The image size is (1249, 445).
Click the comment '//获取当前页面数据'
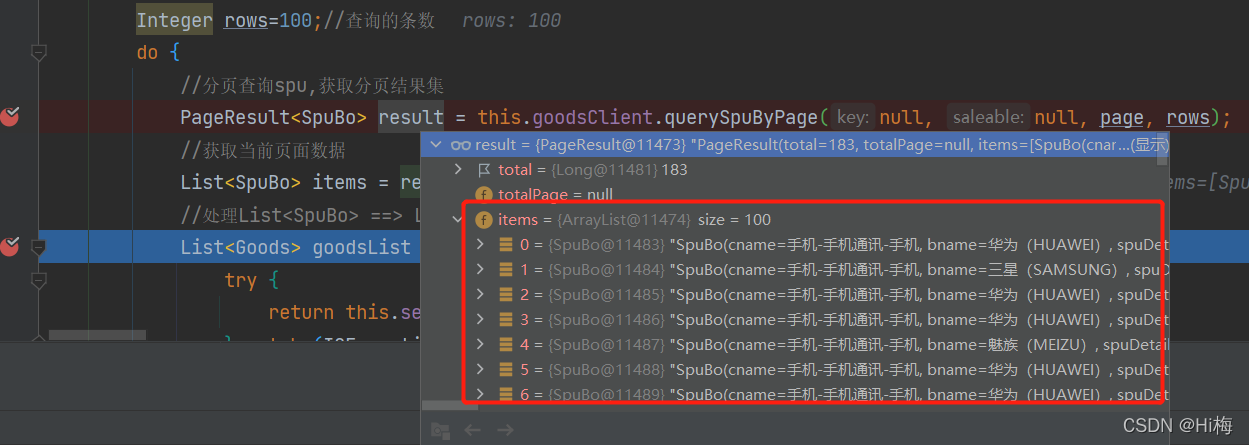tap(263, 151)
